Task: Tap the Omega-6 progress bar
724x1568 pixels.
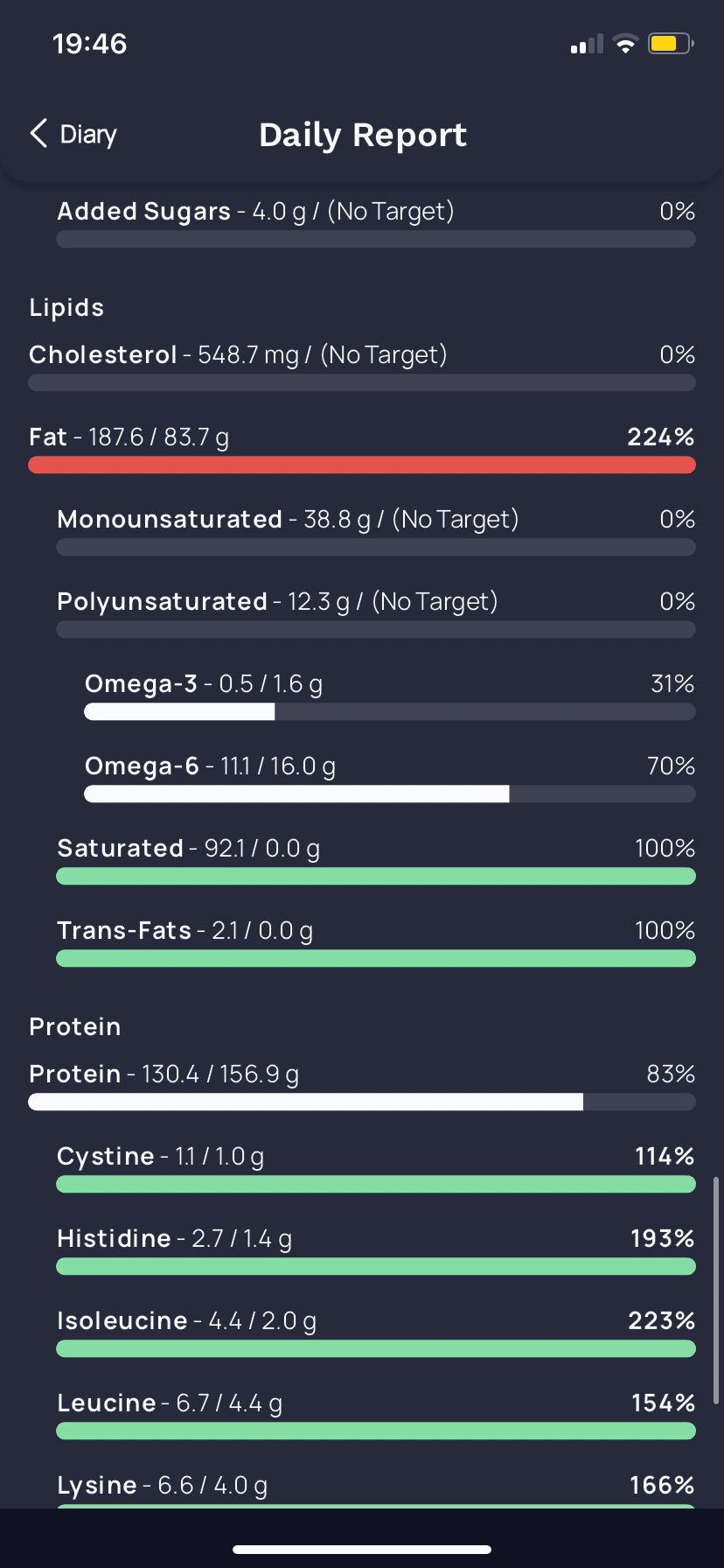Action: click(x=390, y=794)
